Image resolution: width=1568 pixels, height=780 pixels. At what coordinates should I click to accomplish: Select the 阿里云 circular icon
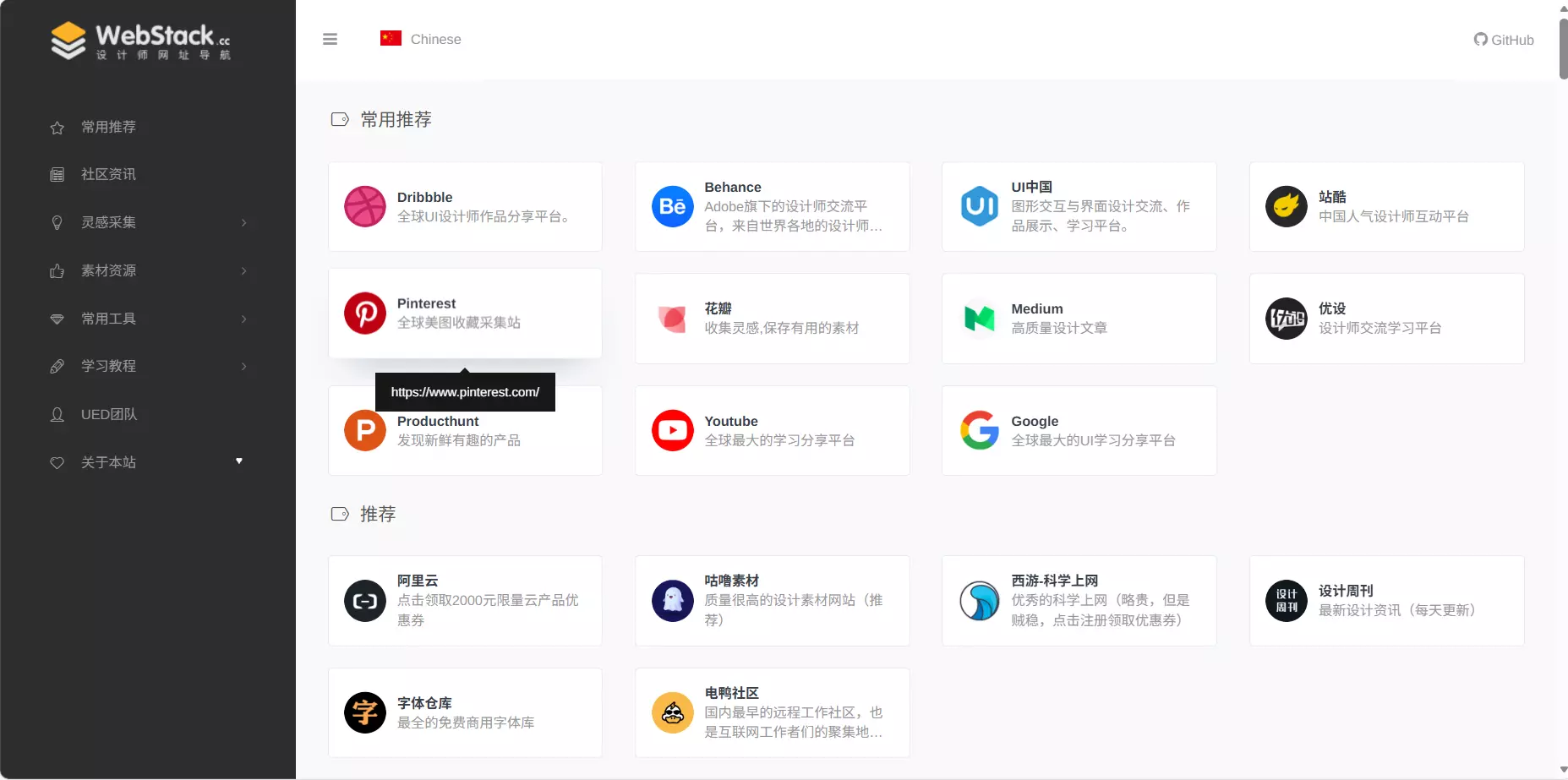(x=364, y=601)
